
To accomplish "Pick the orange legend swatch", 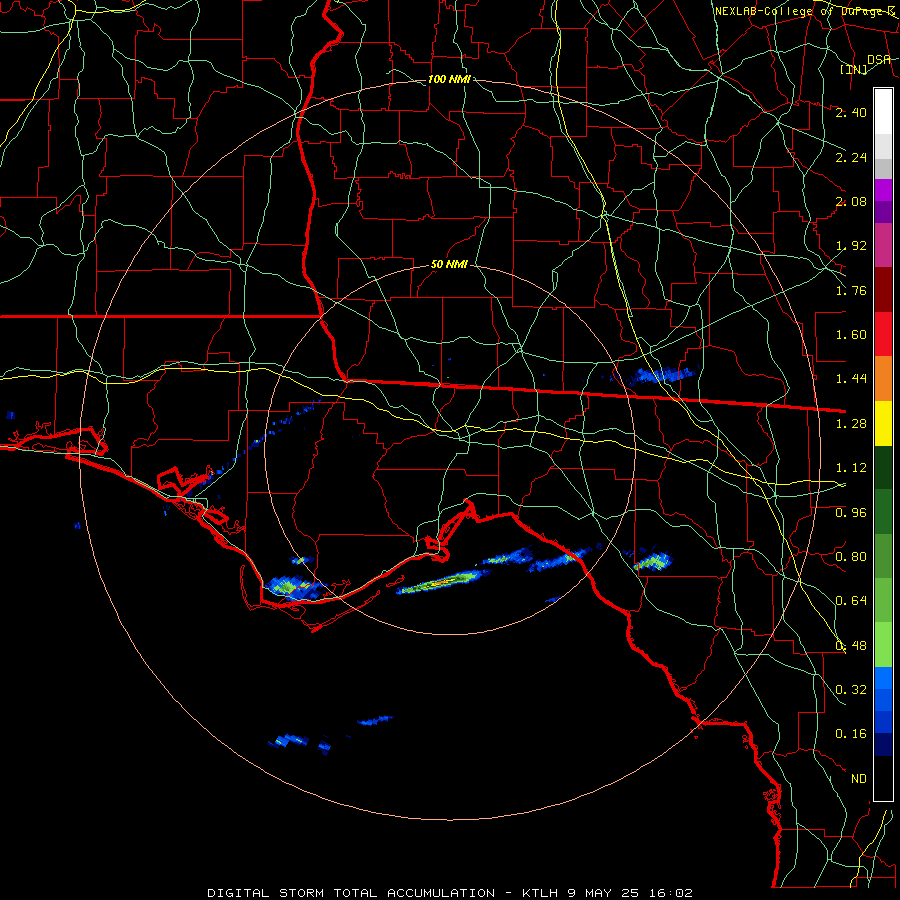I will point(883,379).
